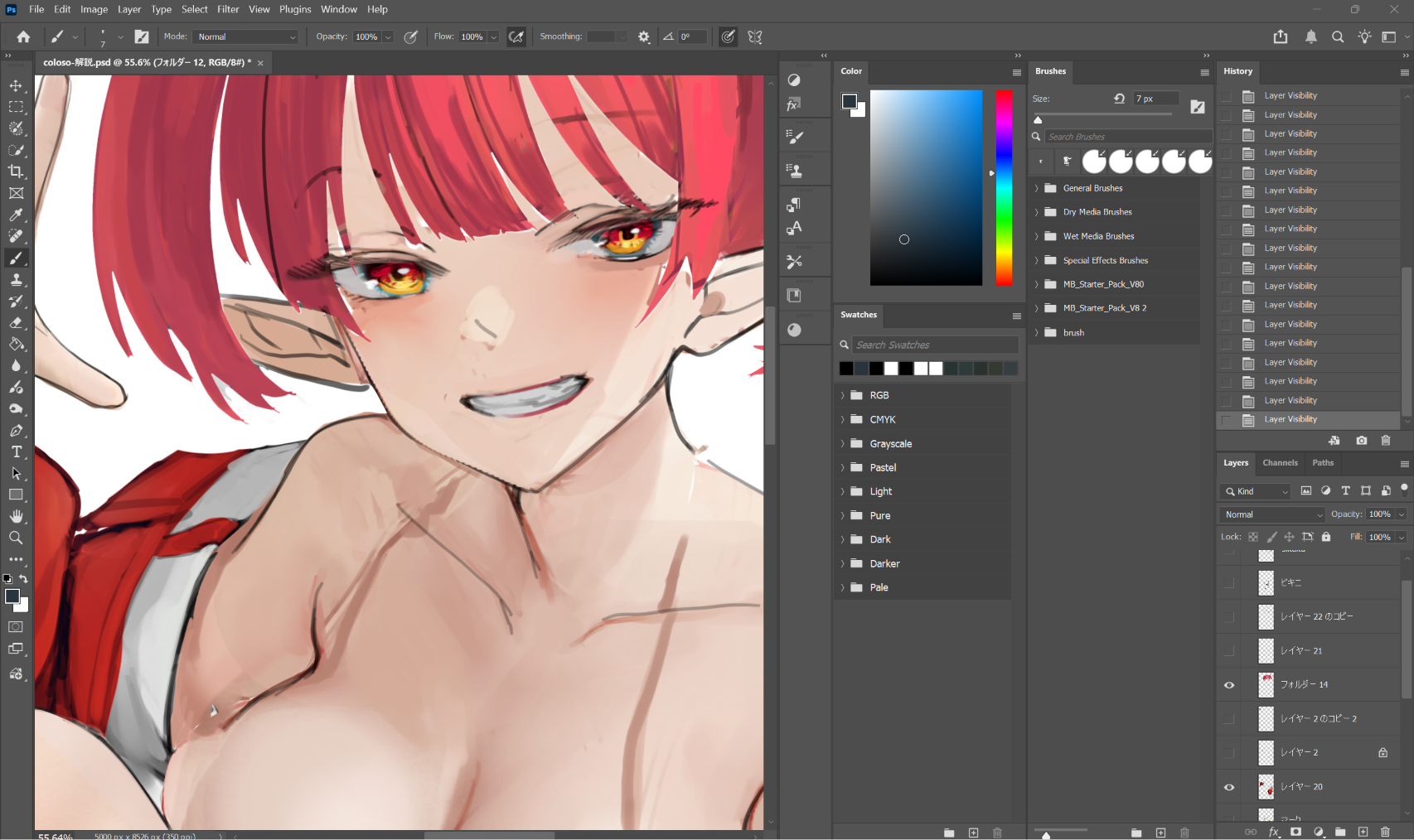This screenshot has width=1414, height=840.
Task: Click the Search Swatches field
Action: pyautogui.click(x=935, y=345)
